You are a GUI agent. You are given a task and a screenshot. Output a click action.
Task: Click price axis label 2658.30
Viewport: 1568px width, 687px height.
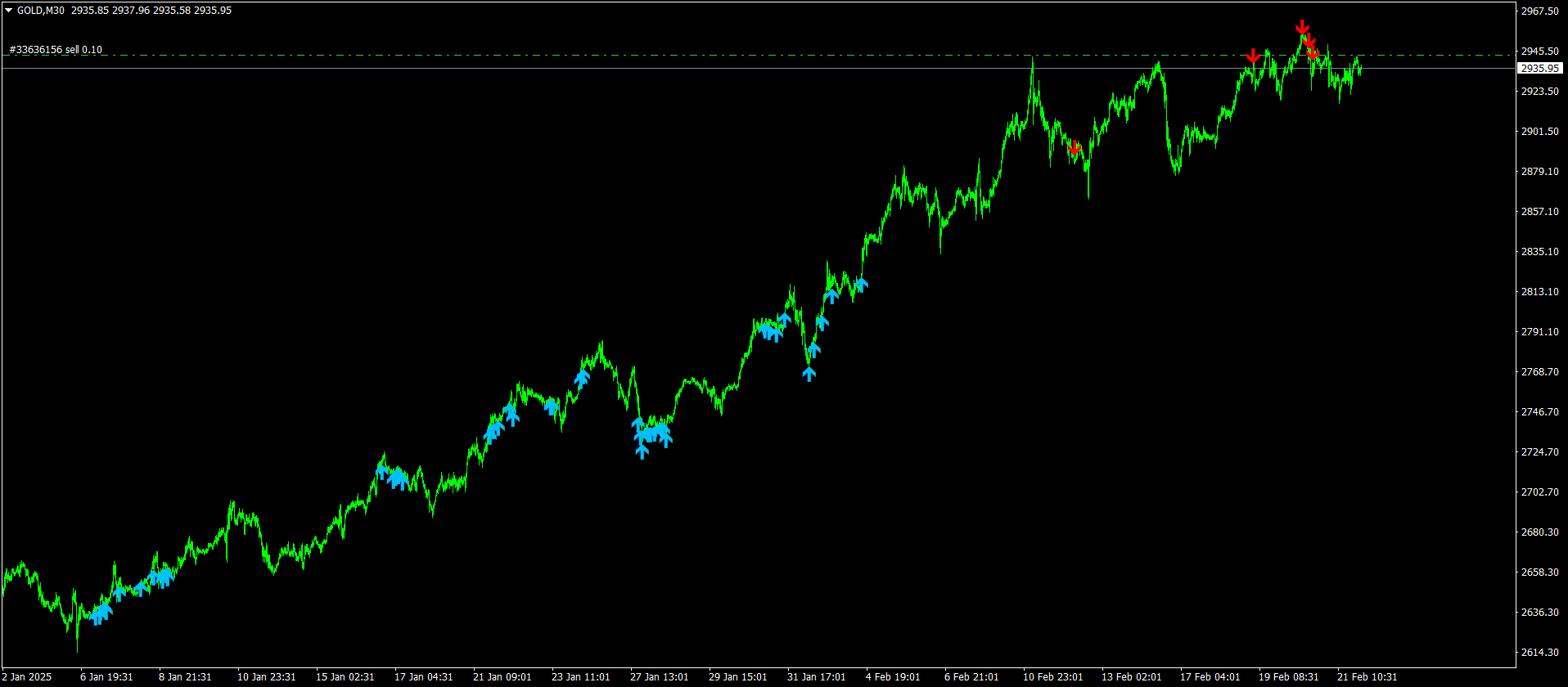1539,572
